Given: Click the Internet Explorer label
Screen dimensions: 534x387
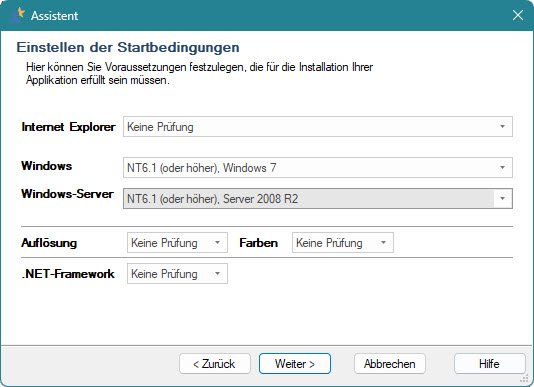Looking at the screenshot, I should tap(68, 127).
